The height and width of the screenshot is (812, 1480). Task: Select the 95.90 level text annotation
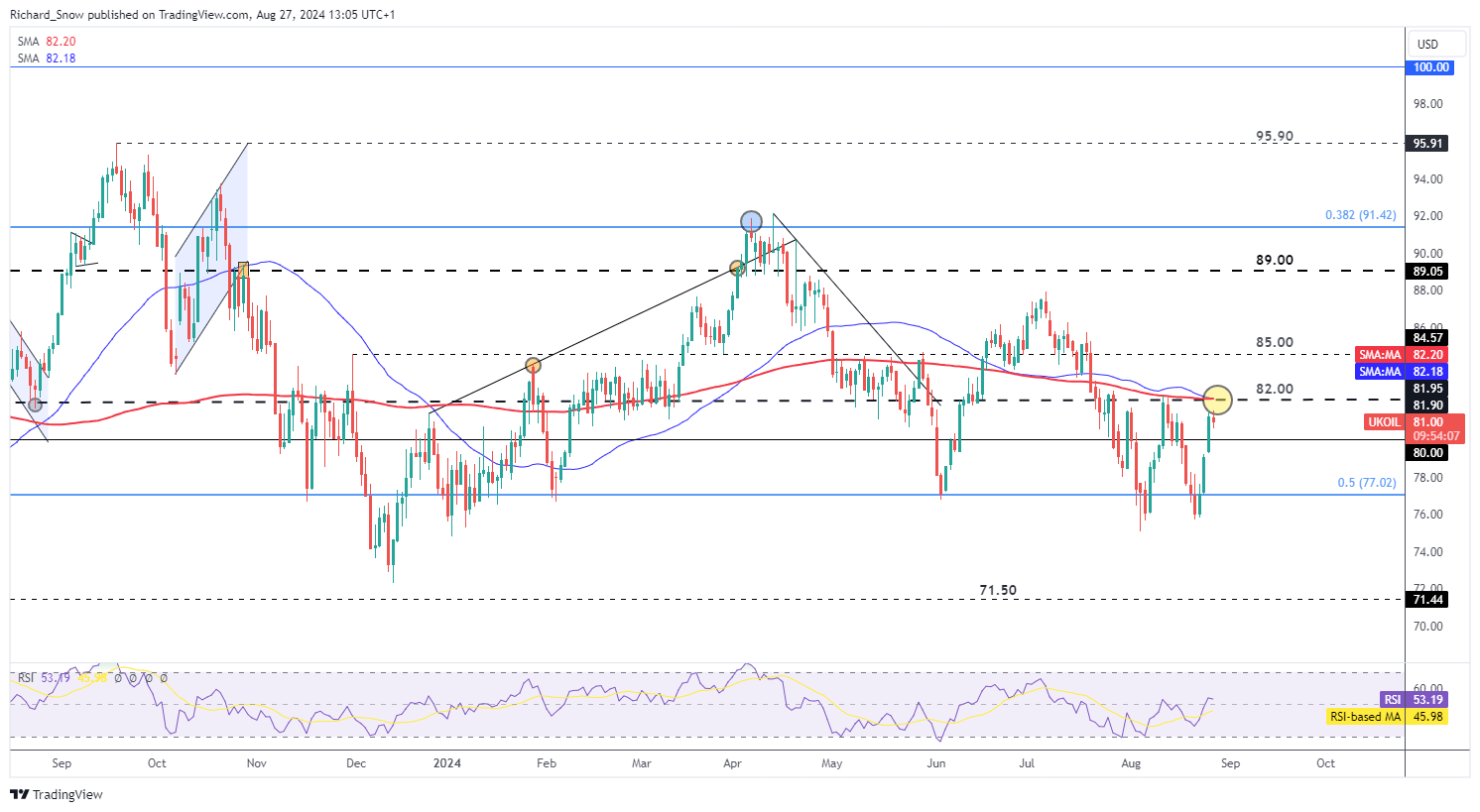pyautogui.click(x=1275, y=136)
